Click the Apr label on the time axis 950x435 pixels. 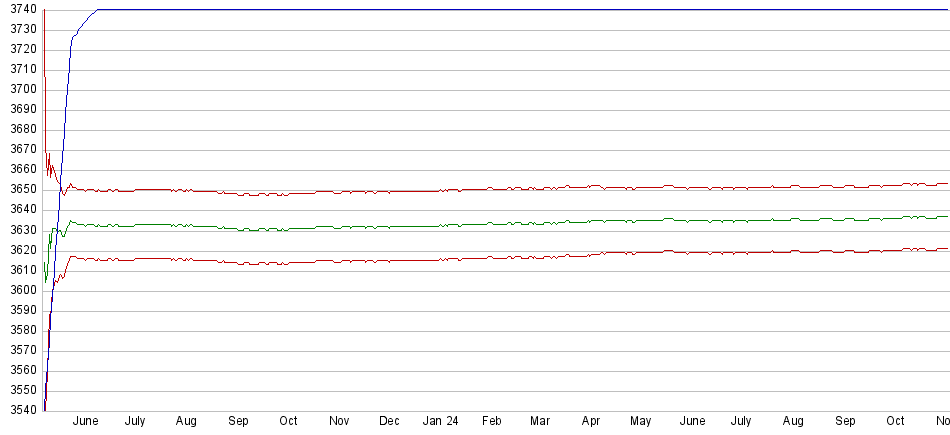pos(591,422)
